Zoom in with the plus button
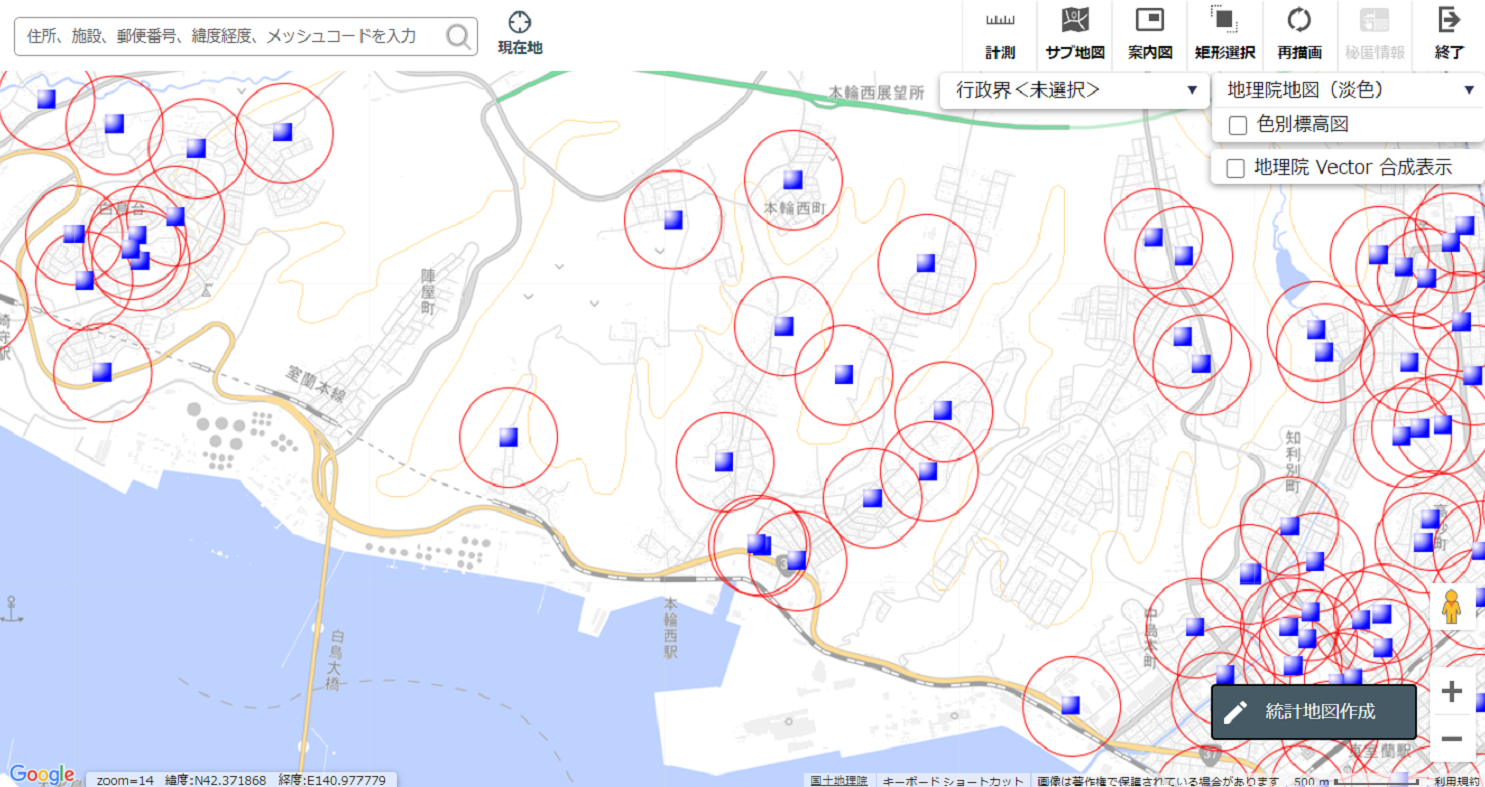Image resolution: width=1485 pixels, height=787 pixels. point(1452,692)
